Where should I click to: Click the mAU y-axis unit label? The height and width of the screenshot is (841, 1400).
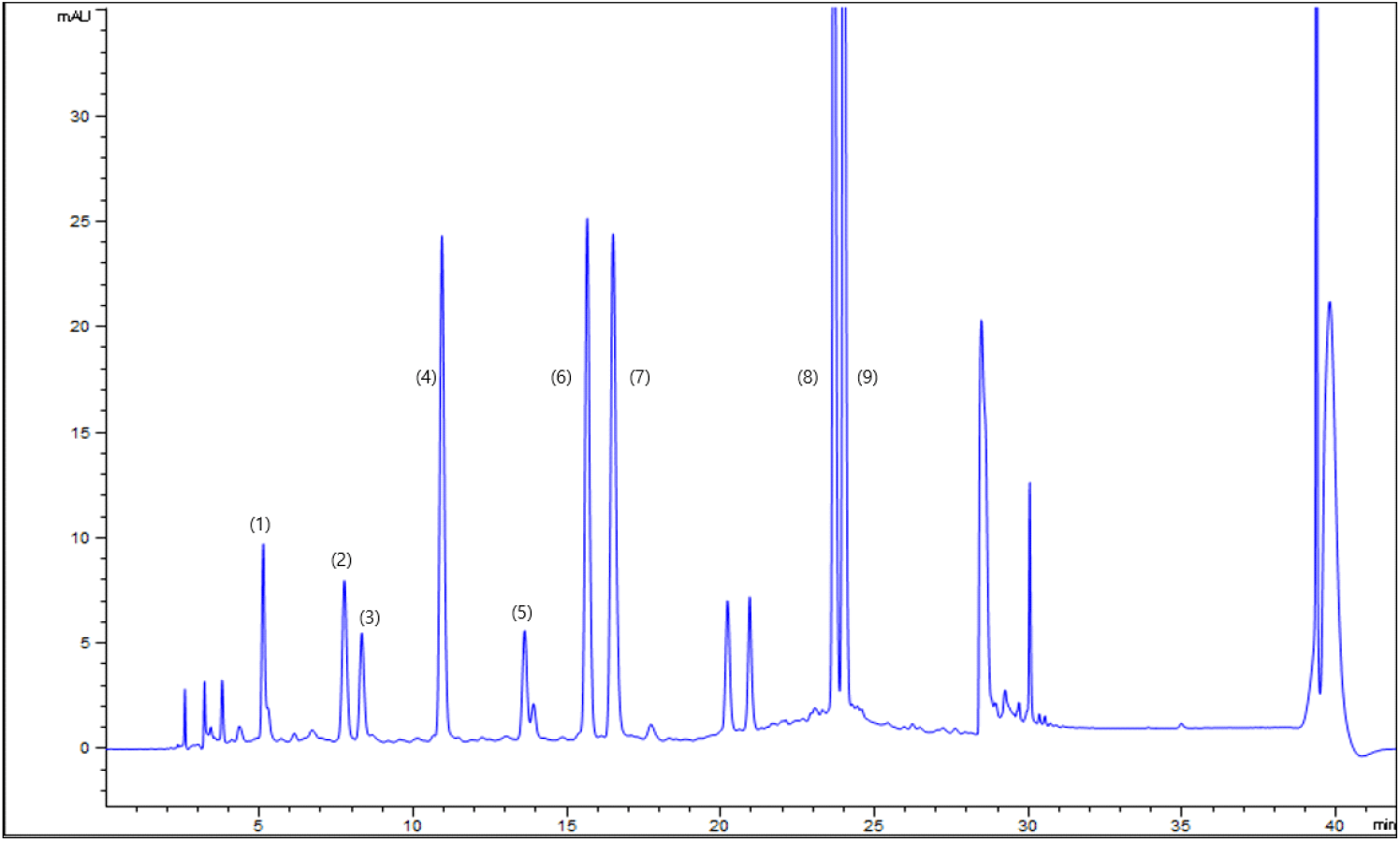click(x=74, y=17)
